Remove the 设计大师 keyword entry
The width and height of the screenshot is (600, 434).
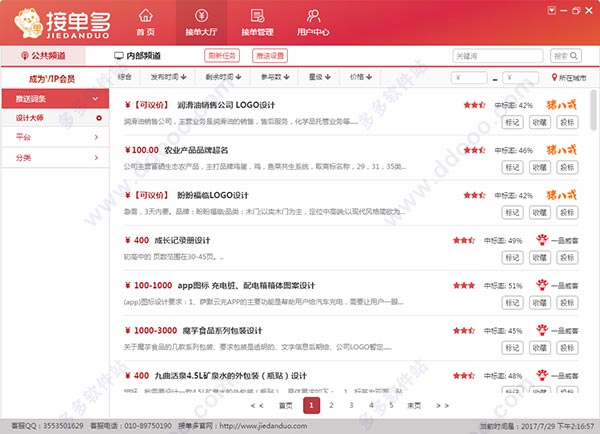point(99,118)
